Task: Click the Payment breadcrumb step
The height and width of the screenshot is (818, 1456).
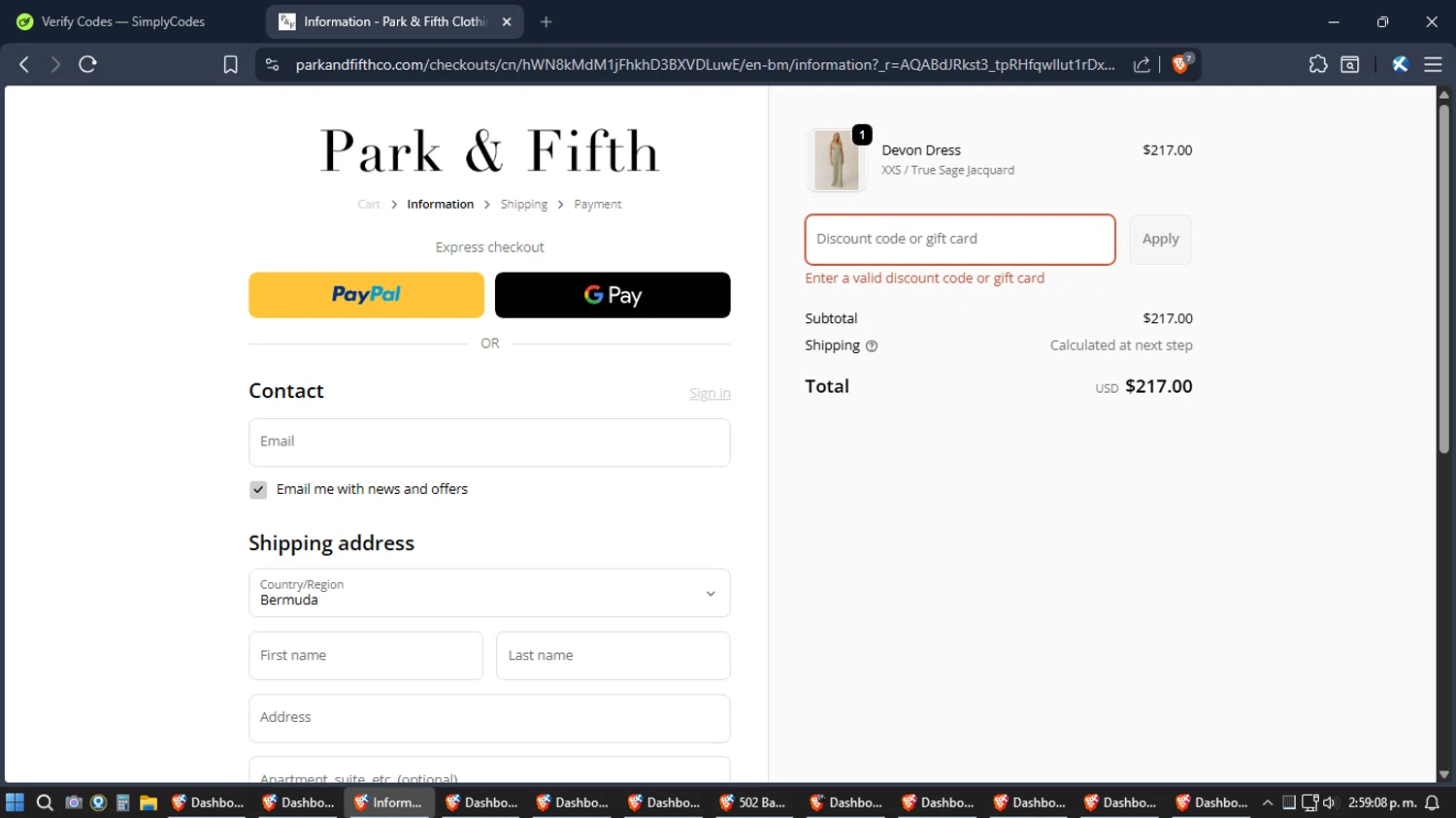Action: click(x=598, y=204)
